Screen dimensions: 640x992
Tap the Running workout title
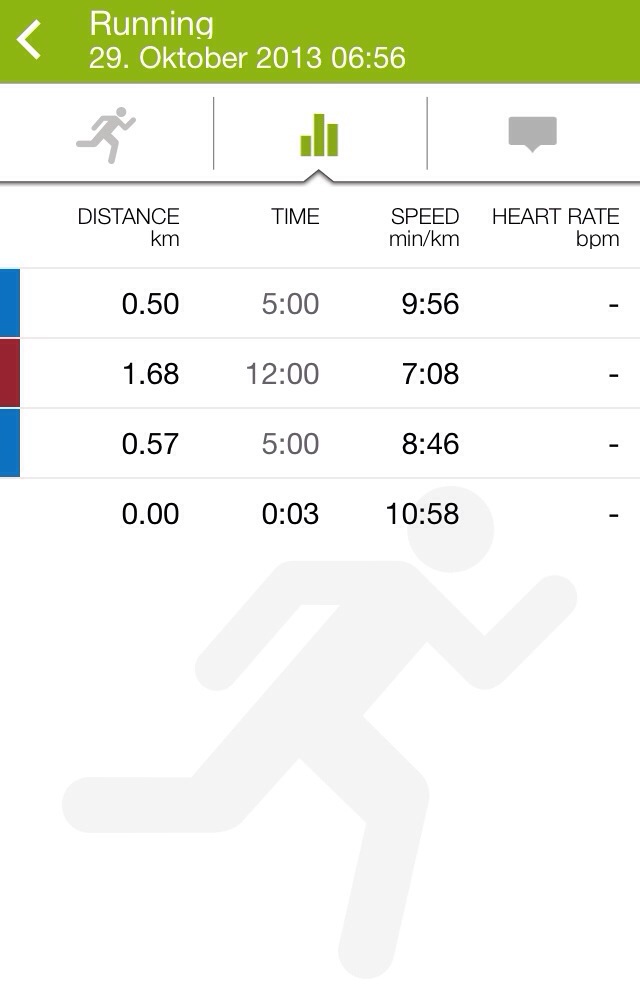click(x=151, y=24)
